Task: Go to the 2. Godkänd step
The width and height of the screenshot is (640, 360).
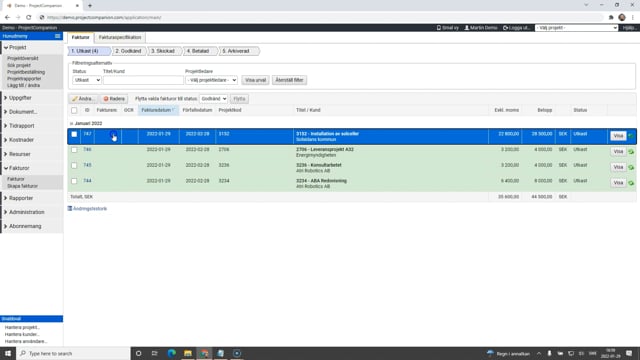Action: point(128,51)
